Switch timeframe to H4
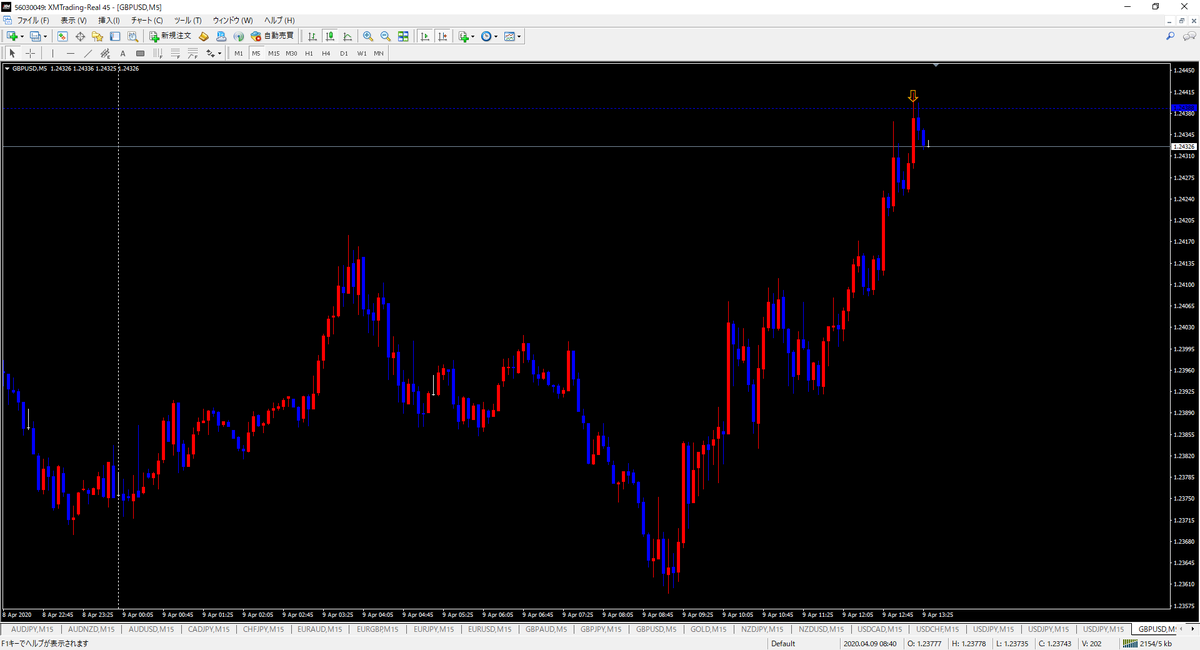This screenshot has height=650, width=1200. click(x=326, y=53)
